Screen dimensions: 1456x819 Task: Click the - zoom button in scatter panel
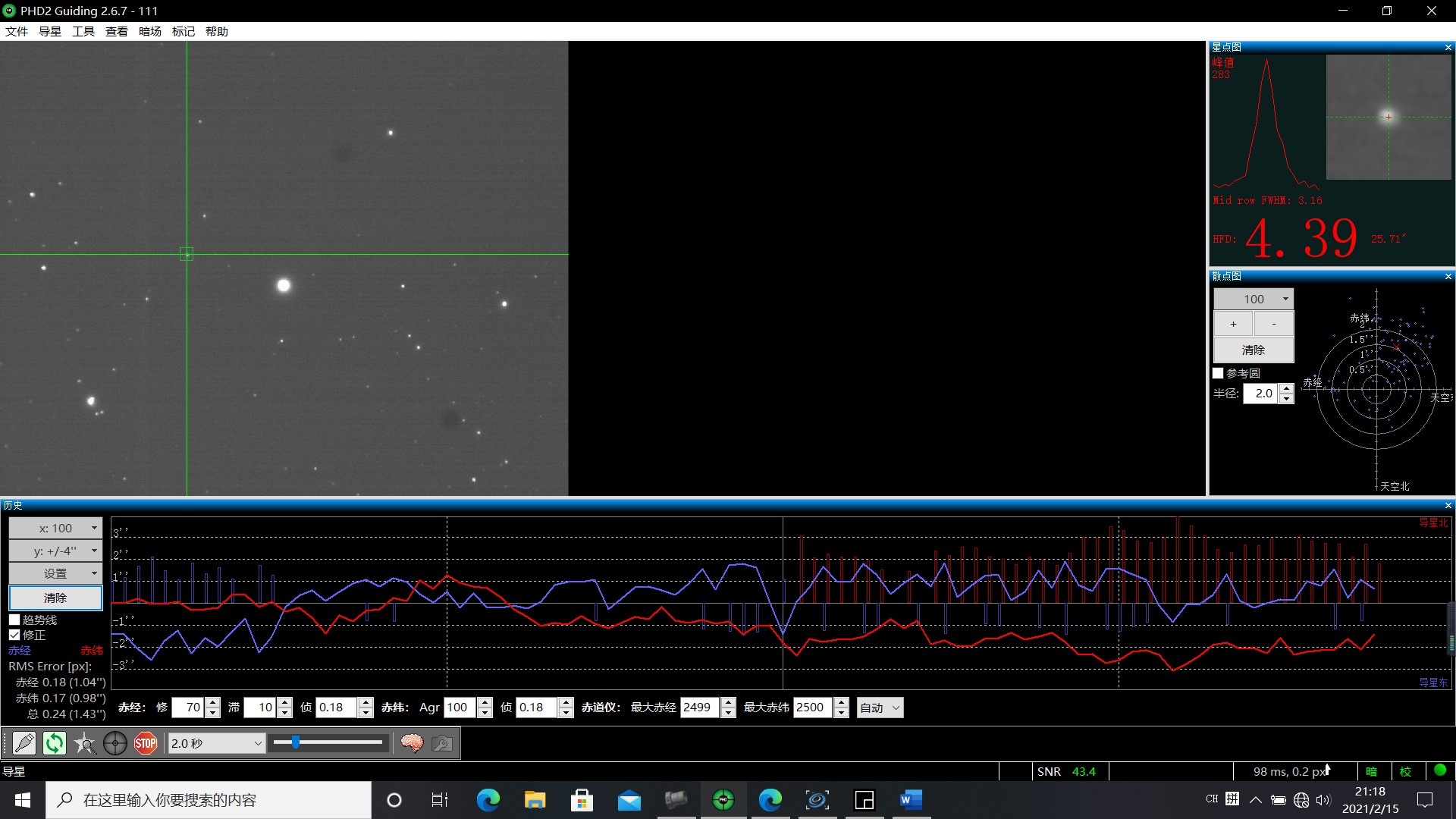pyautogui.click(x=1274, y=324)
